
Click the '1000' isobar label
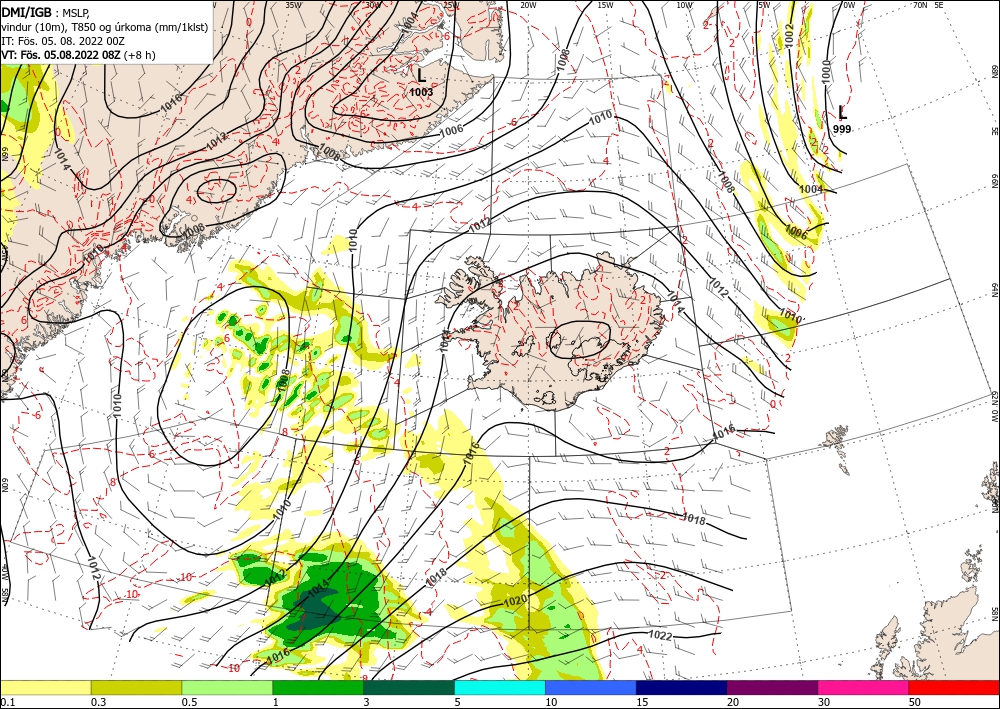(827, 71)
